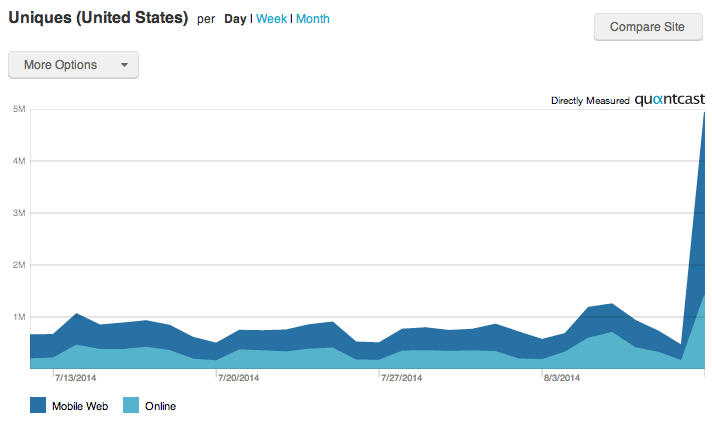Toggle the Mobile Web series via legend text
712x424 pixels.
(x=81, y=406)
